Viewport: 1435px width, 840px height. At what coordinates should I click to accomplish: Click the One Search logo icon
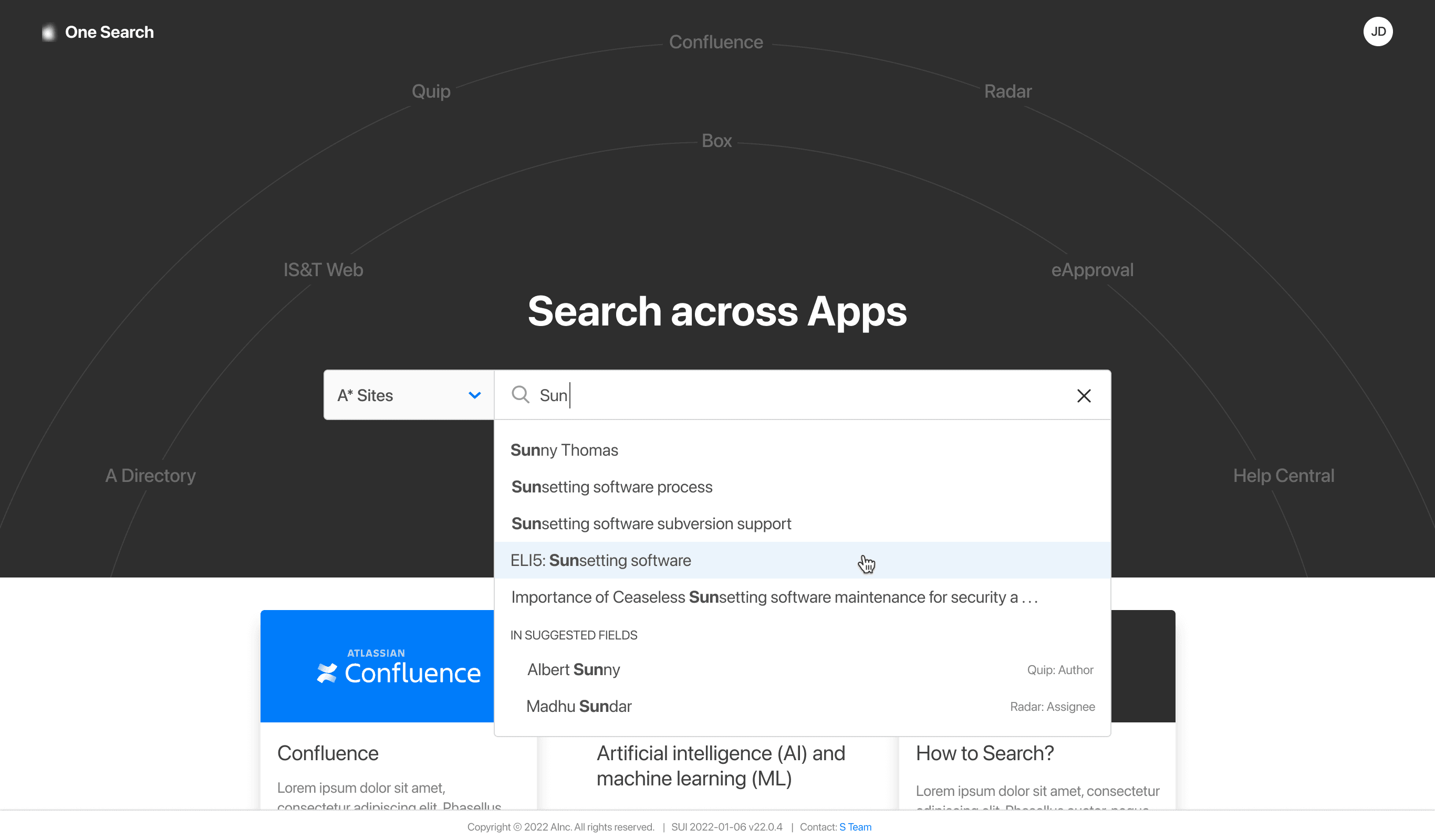click(x=49, y=33)
